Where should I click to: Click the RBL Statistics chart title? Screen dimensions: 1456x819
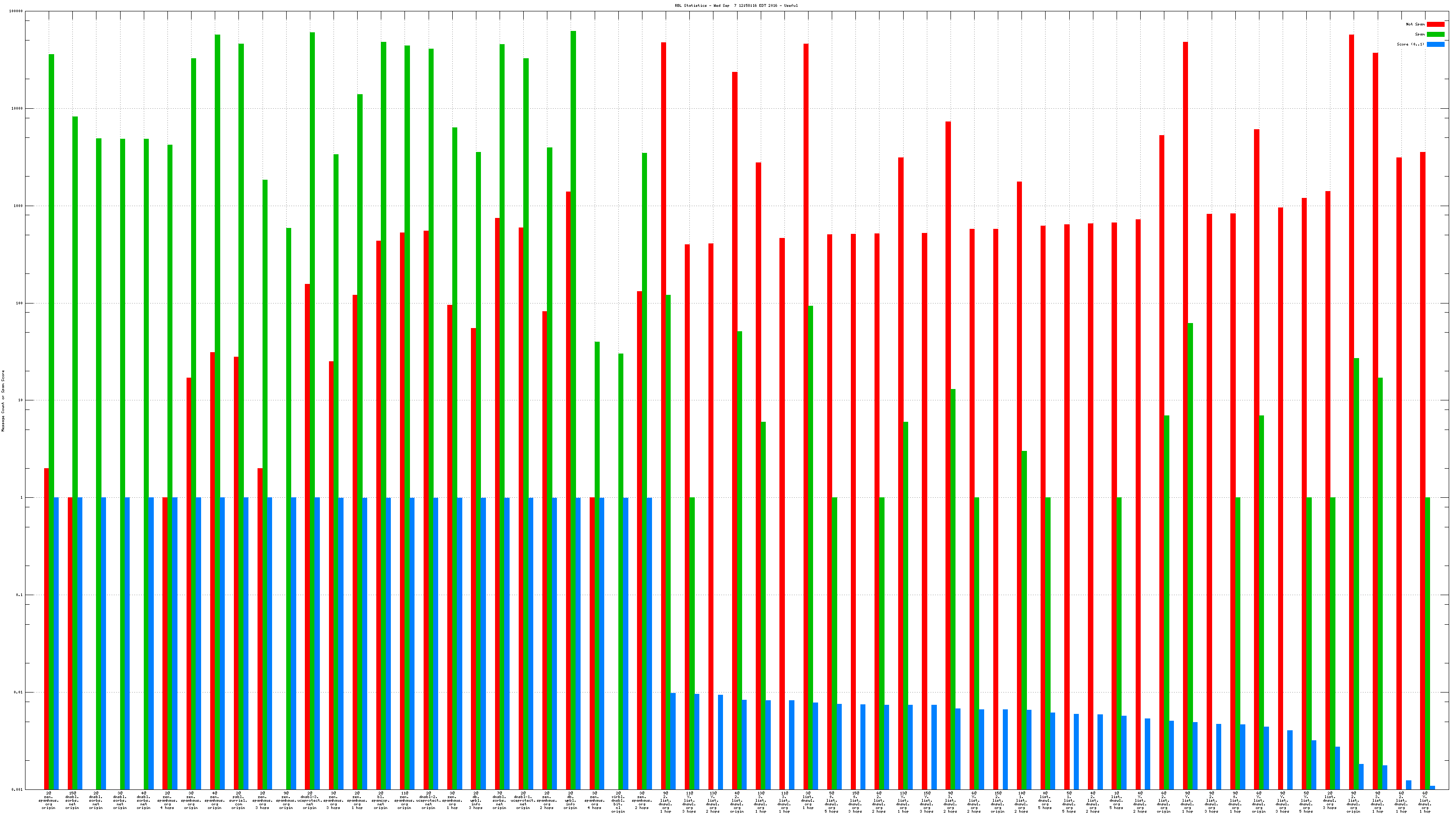736,5
